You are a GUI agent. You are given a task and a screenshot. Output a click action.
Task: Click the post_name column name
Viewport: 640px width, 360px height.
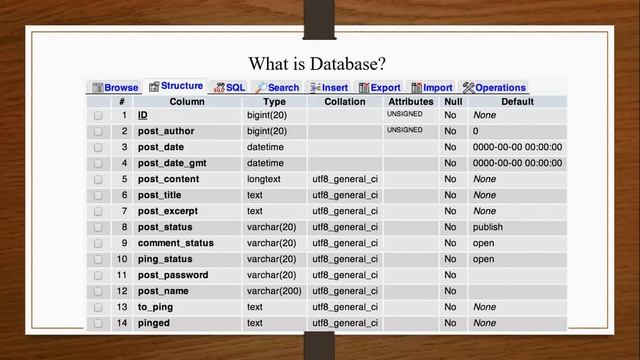pyautogui.click(x=163, y=291)
